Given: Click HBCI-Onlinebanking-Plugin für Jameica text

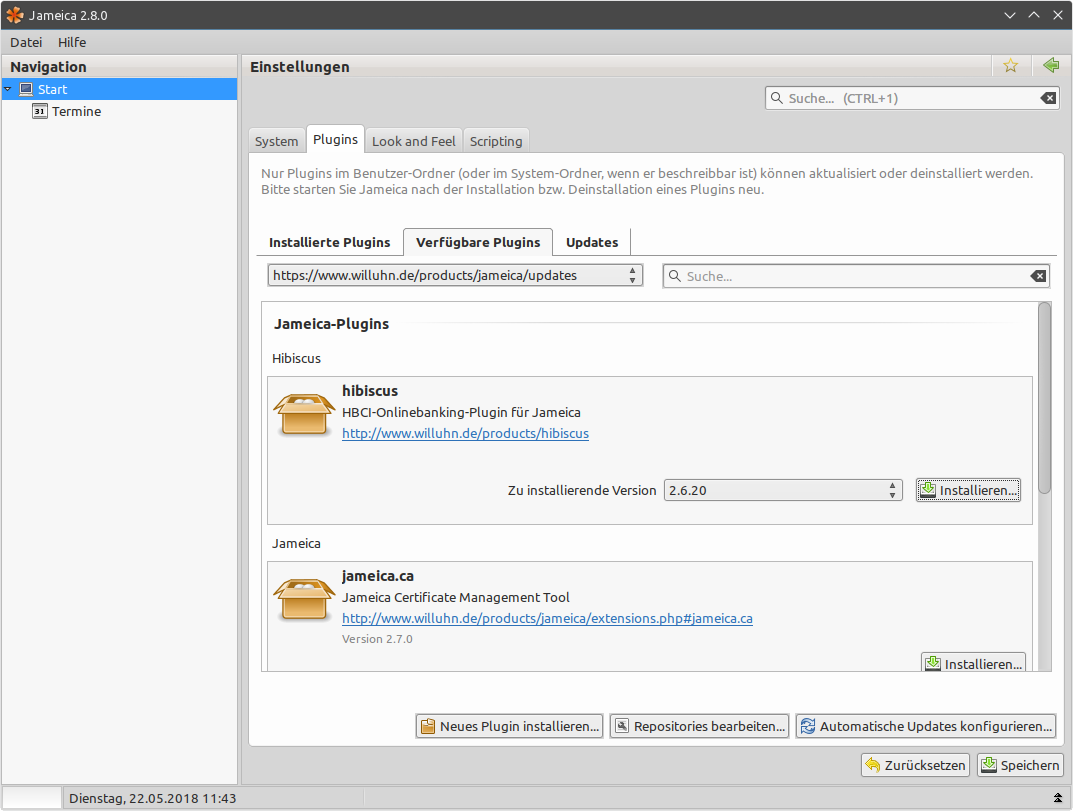Looking at the screenshot, I should tap(461, 412).
